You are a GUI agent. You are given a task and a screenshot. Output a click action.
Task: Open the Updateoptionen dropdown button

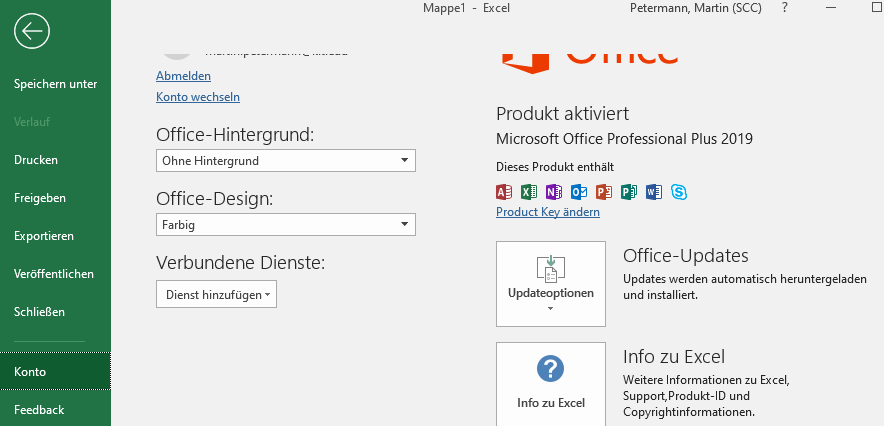click(551, 284)
